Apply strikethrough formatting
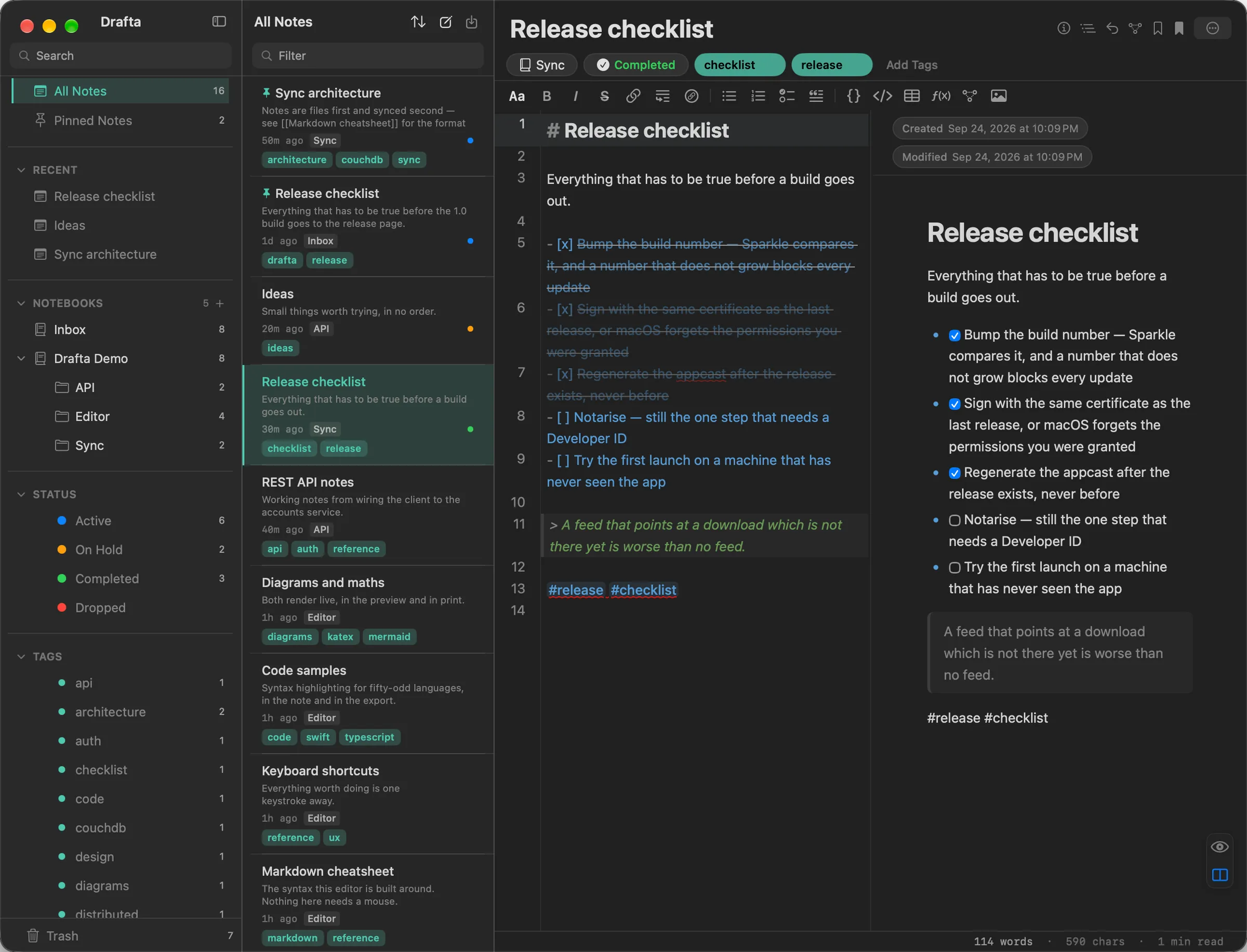 pyautogui.click(x=604, y=96)
